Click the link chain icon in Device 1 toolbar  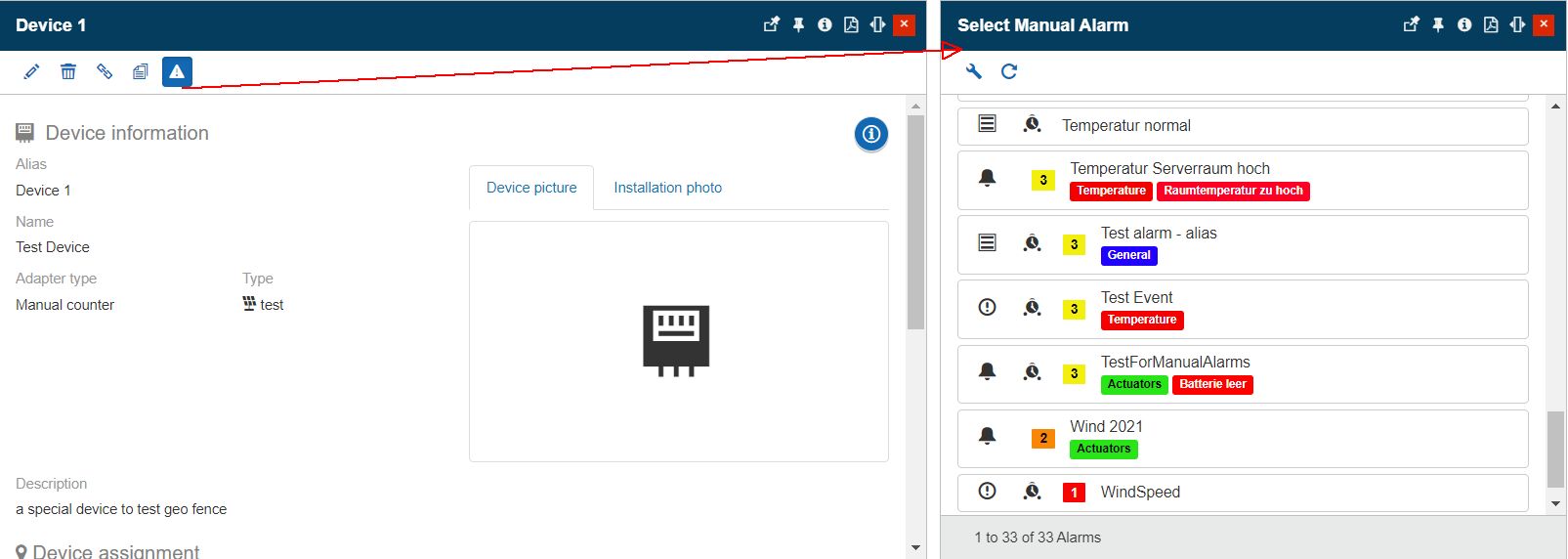(105, 71)
